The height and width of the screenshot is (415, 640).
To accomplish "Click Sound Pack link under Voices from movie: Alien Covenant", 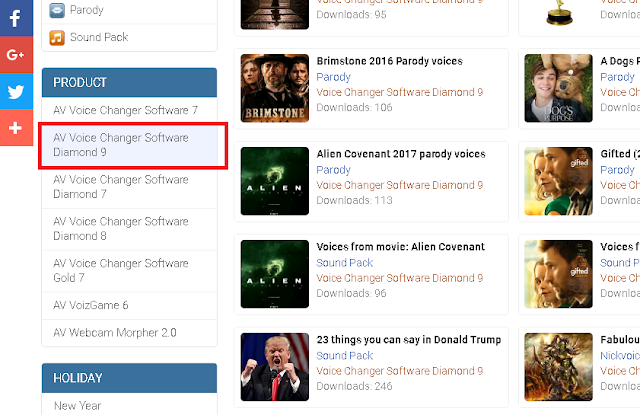I will (344, 263).
